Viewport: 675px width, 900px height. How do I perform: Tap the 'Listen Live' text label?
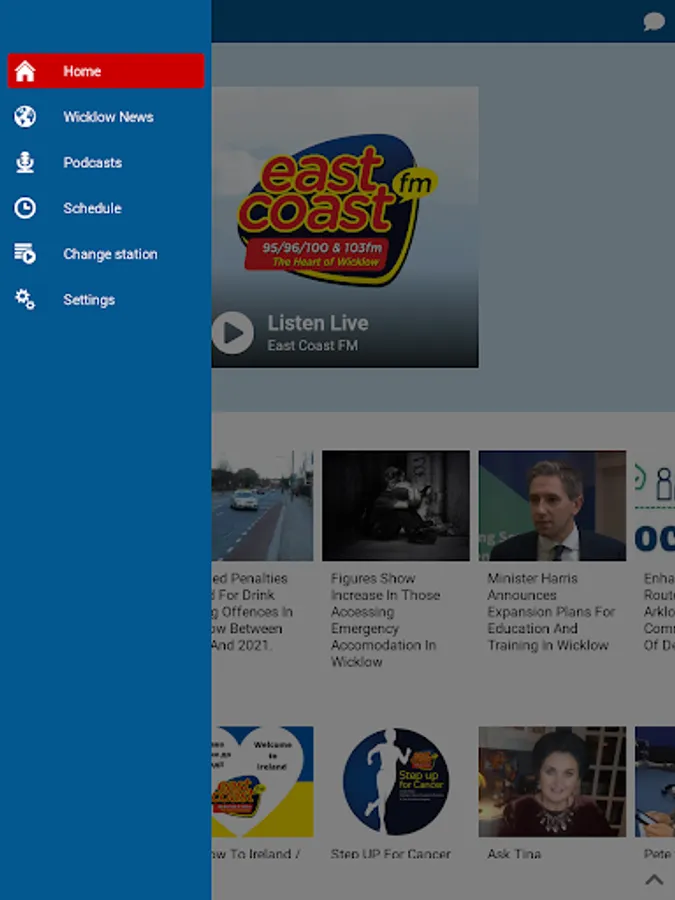pyautogui.click(x=318, y=323)
